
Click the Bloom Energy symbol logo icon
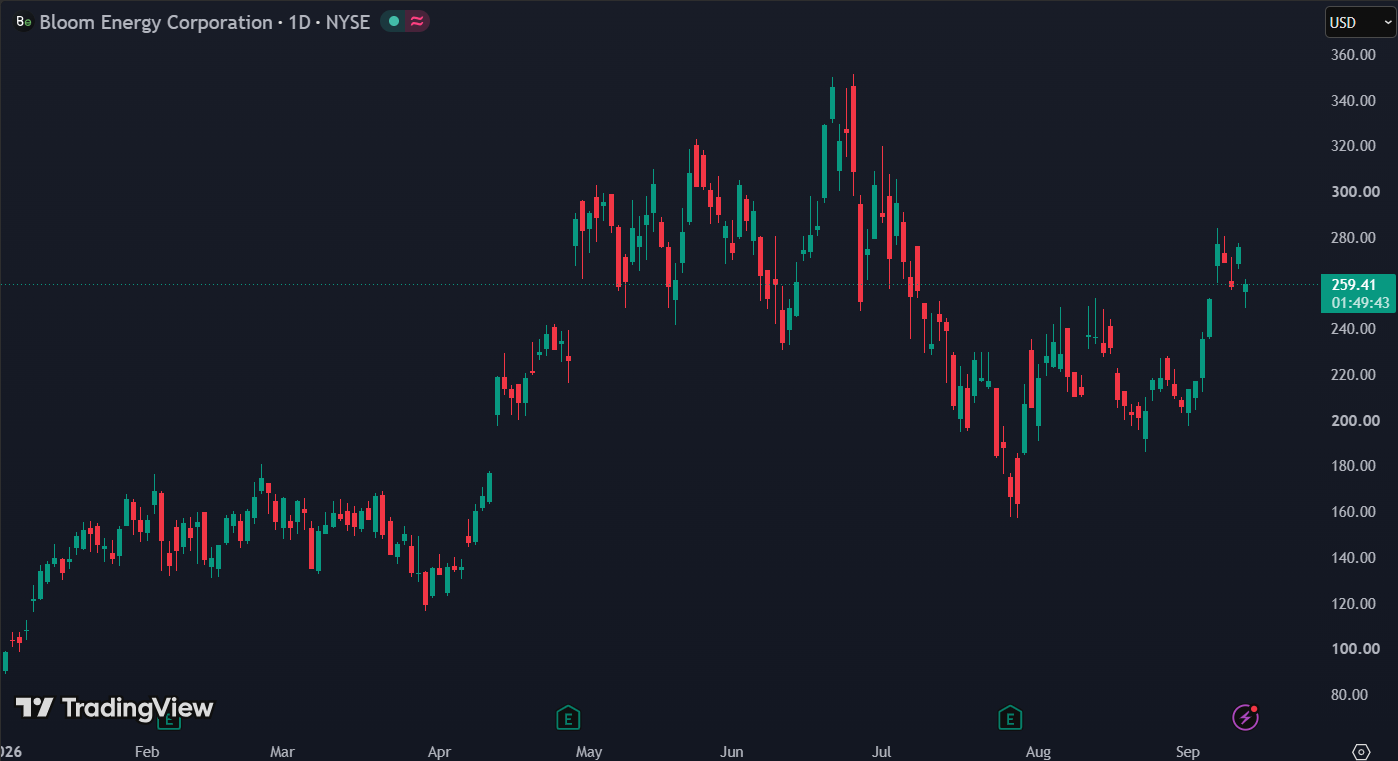(24, 21)
